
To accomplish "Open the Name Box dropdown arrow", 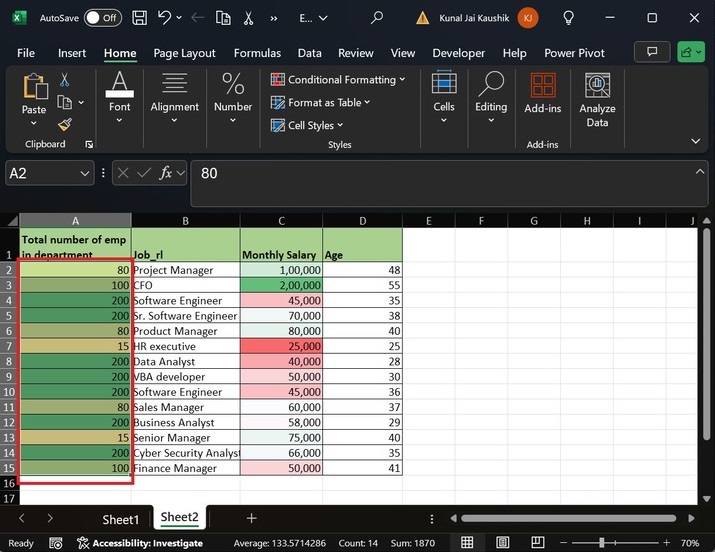I will (85, 173).
